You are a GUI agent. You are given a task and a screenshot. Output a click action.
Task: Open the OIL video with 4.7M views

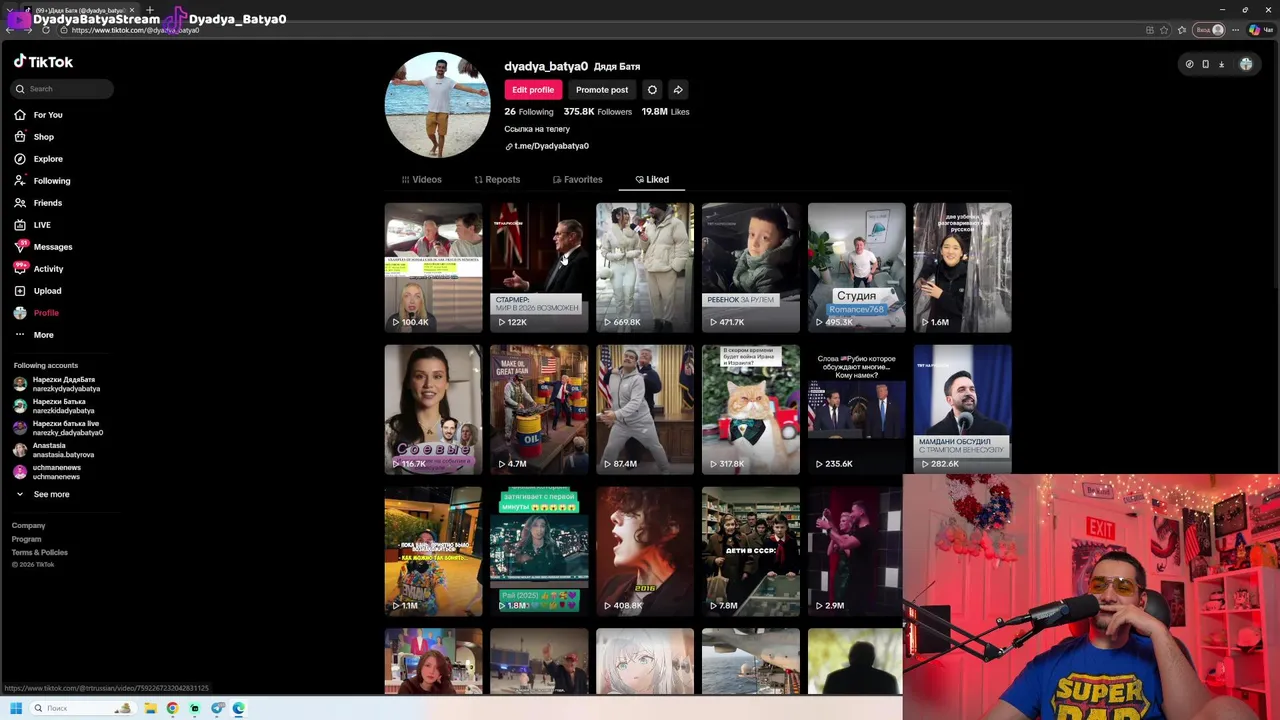pos(539,409)
